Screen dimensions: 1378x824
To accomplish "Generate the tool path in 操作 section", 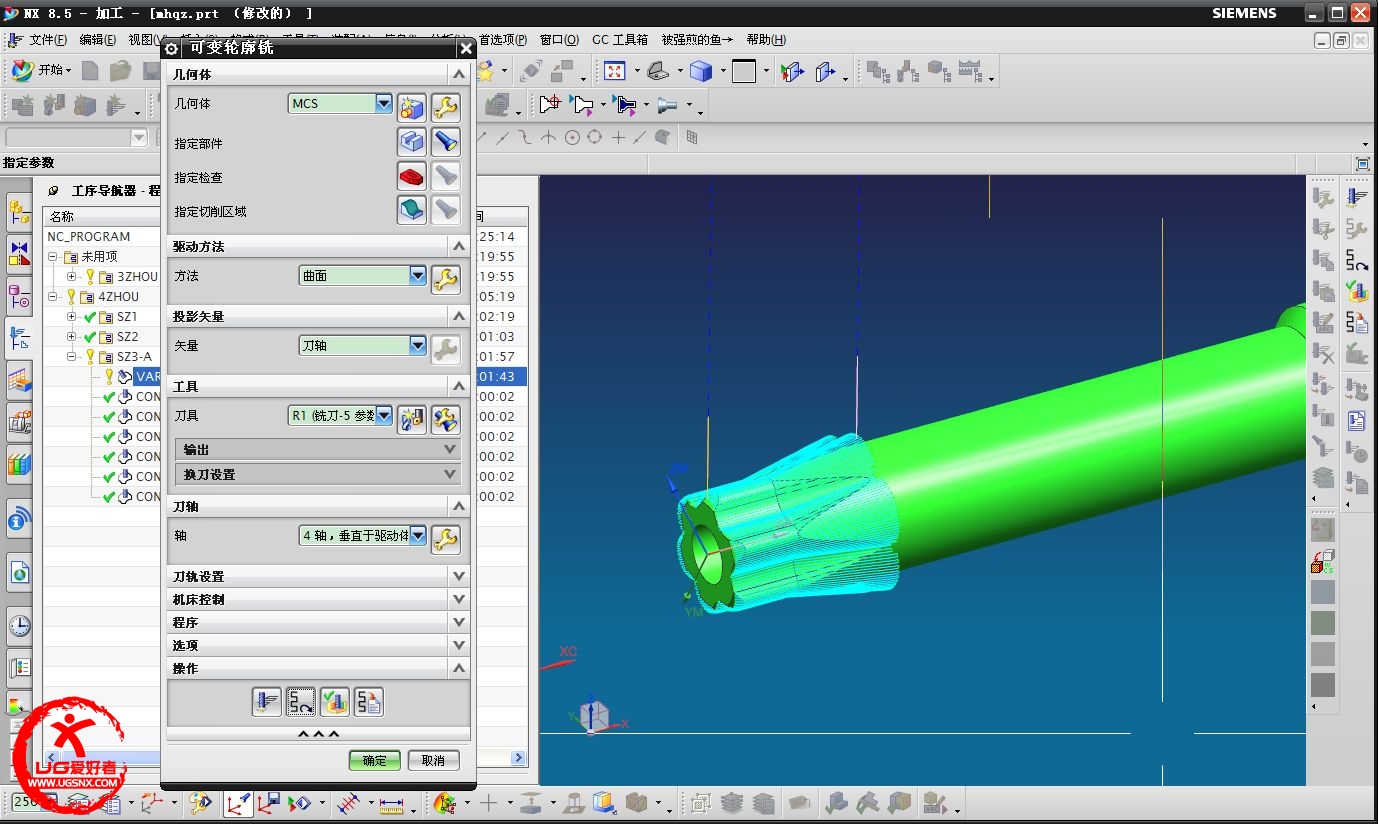I will (267, 702).
